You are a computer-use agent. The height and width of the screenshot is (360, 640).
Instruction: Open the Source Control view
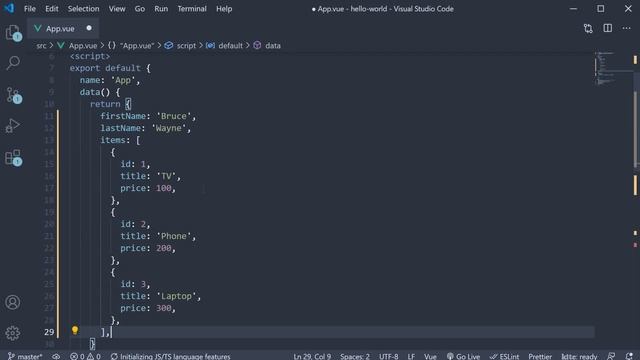tap(13, 95)
